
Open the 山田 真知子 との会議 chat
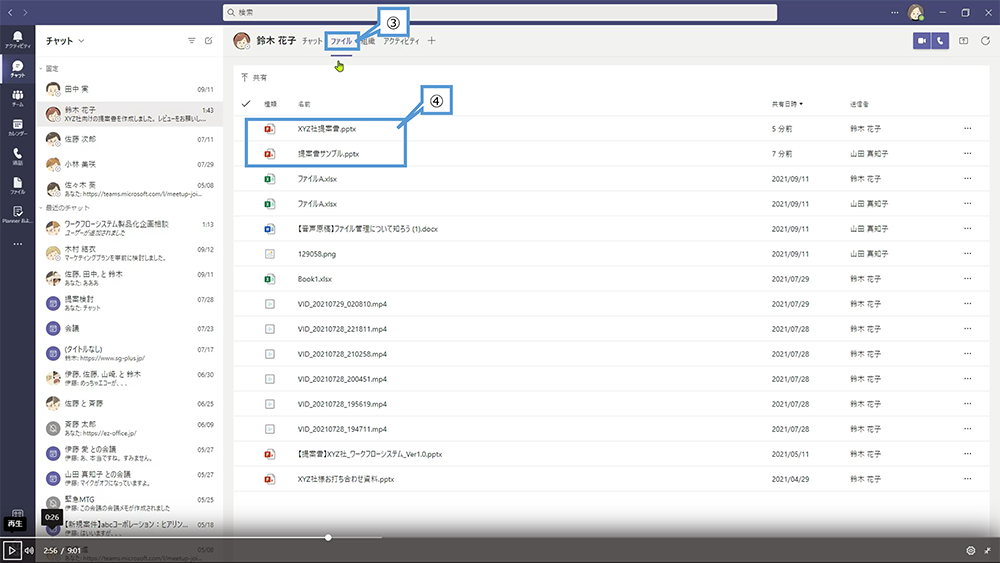point(129,478)
